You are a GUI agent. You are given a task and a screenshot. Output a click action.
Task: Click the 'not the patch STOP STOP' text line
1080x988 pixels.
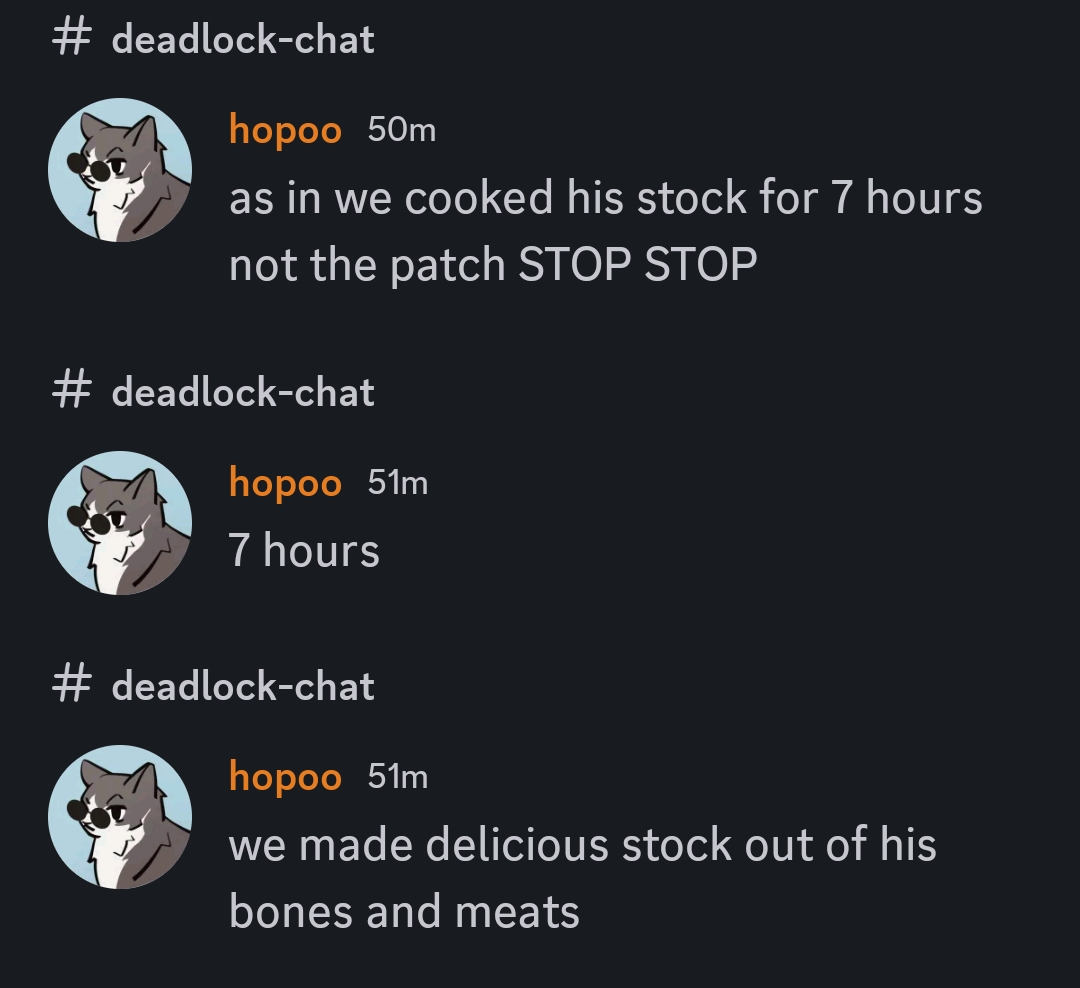(x=493, y=265)
